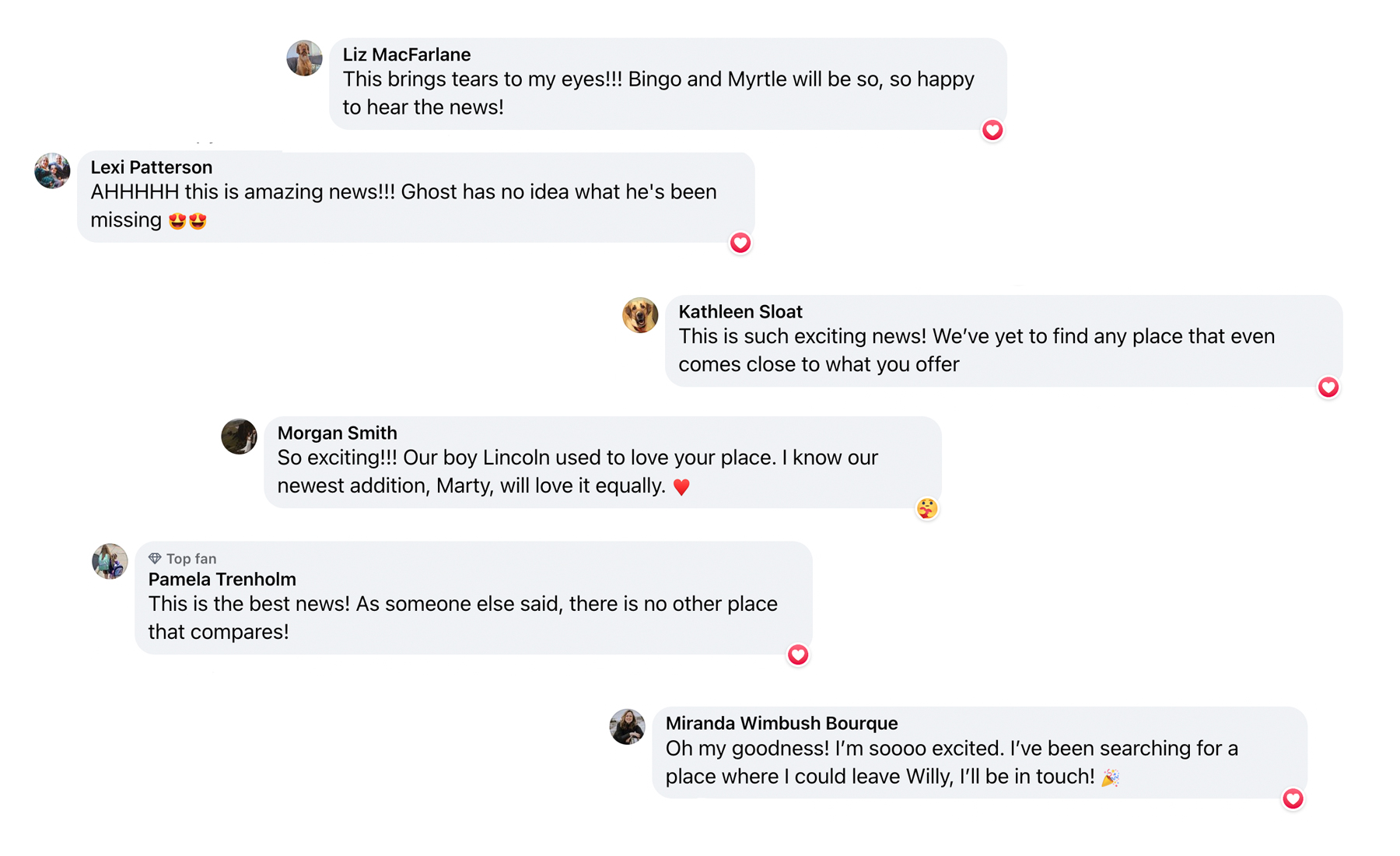The height and width of the screenshot is (856, 1400).
Task: Open Lexi Patterson's profile picture
Action: click(52, 170)
